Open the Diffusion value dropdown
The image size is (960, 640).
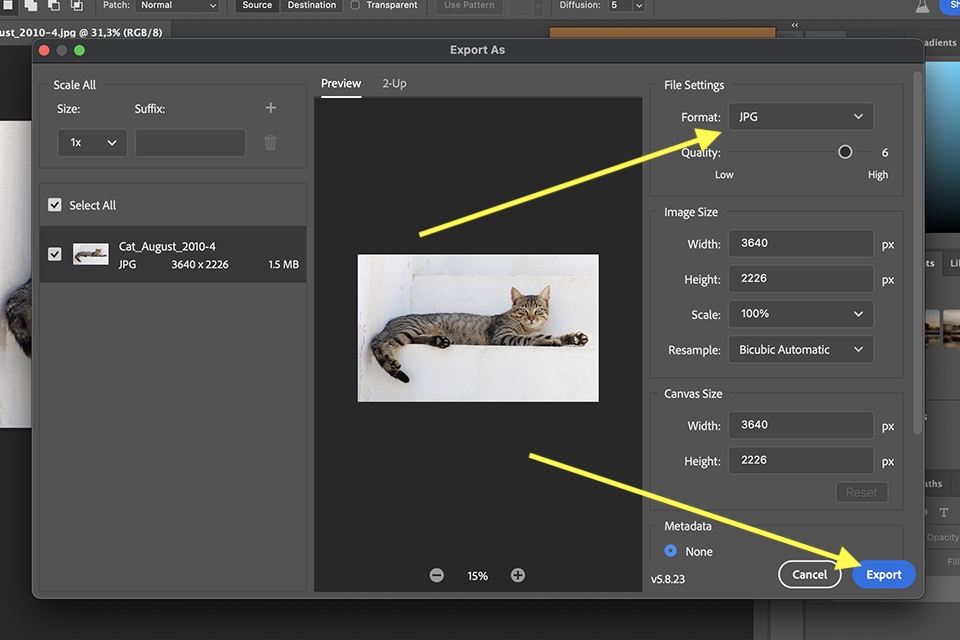(639, 6)
